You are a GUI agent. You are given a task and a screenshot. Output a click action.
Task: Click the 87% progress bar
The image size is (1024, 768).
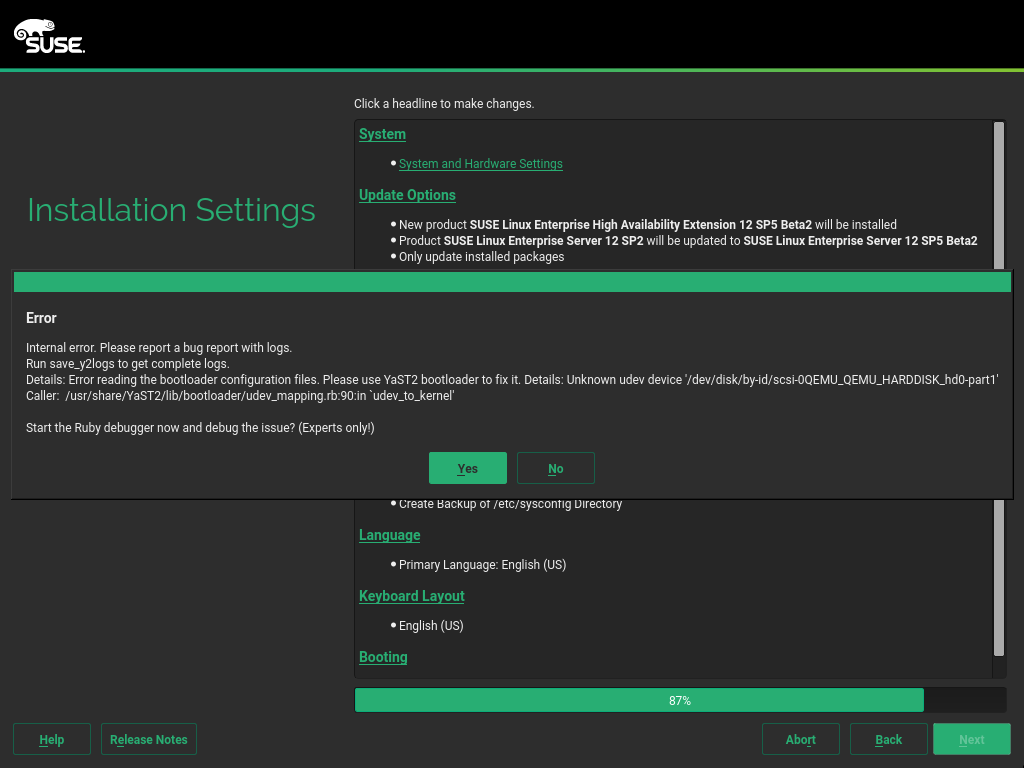[x=680, y=700]
